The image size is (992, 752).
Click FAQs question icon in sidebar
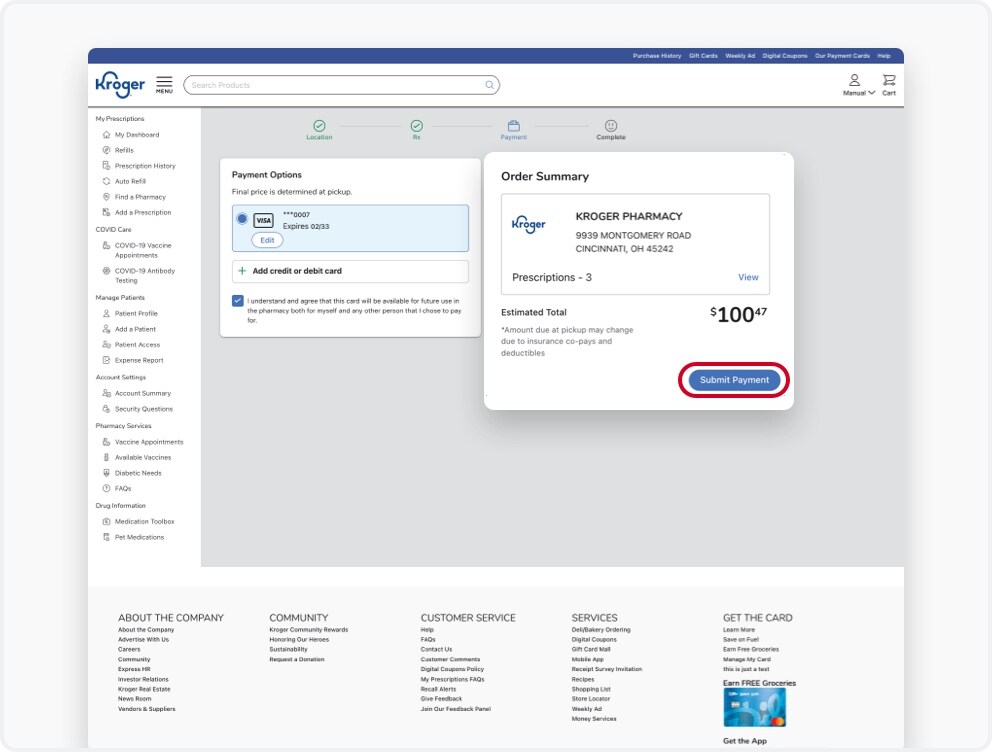[x=106, y=488]
